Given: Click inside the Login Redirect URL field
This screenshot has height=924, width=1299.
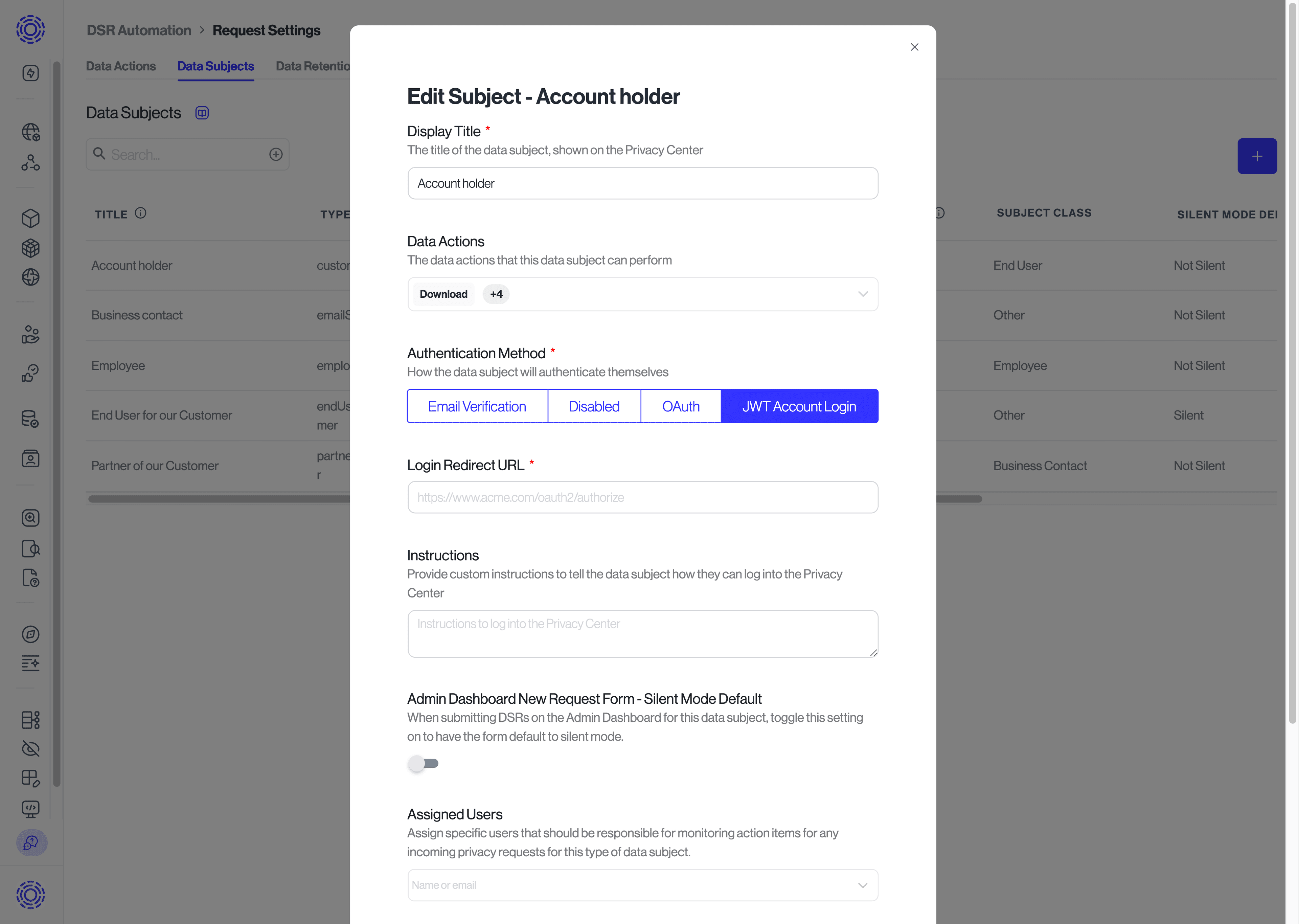Looking at the screenshot, I should 642,497.
